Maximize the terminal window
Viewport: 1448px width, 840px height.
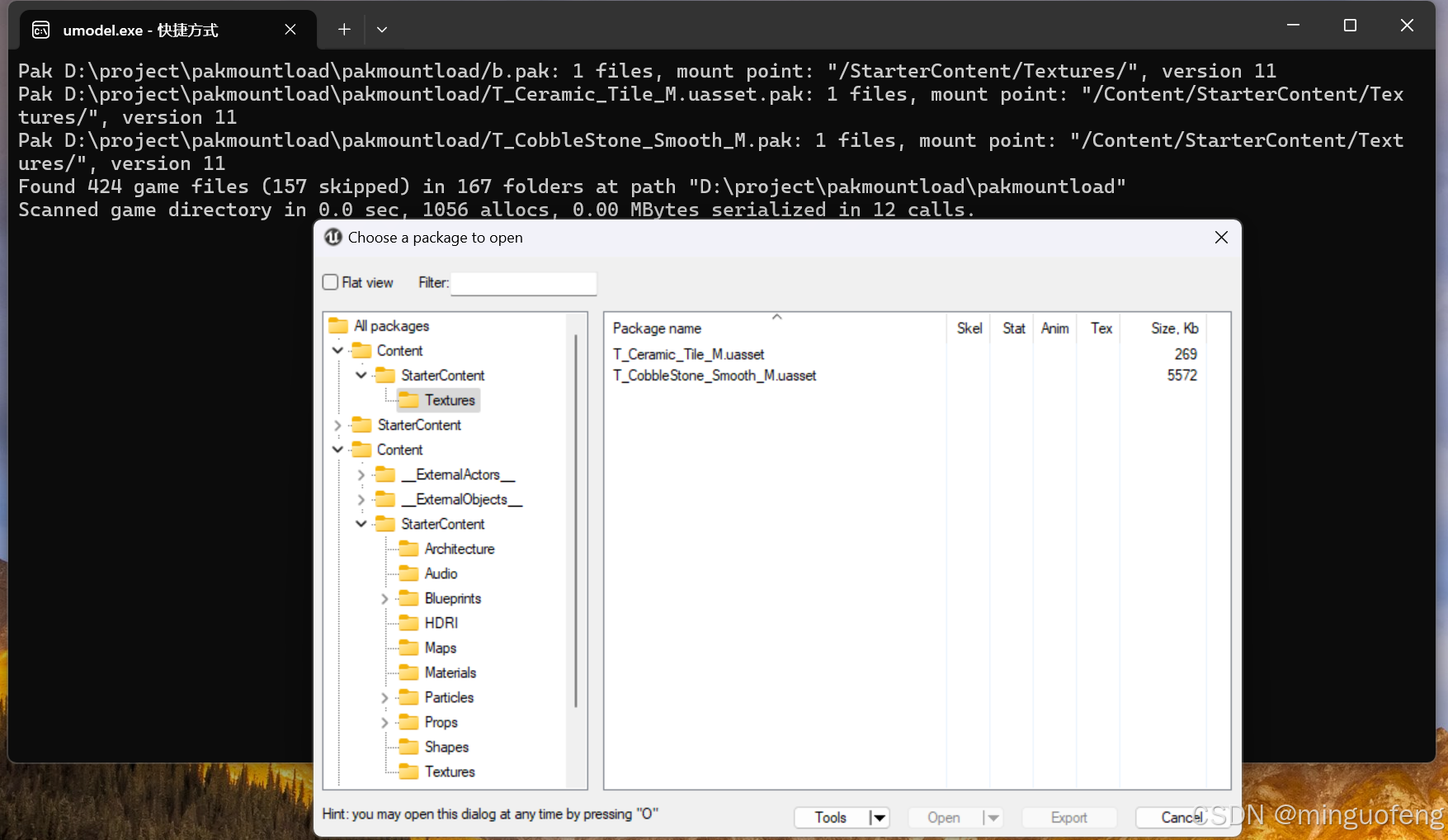point(1350,26)
